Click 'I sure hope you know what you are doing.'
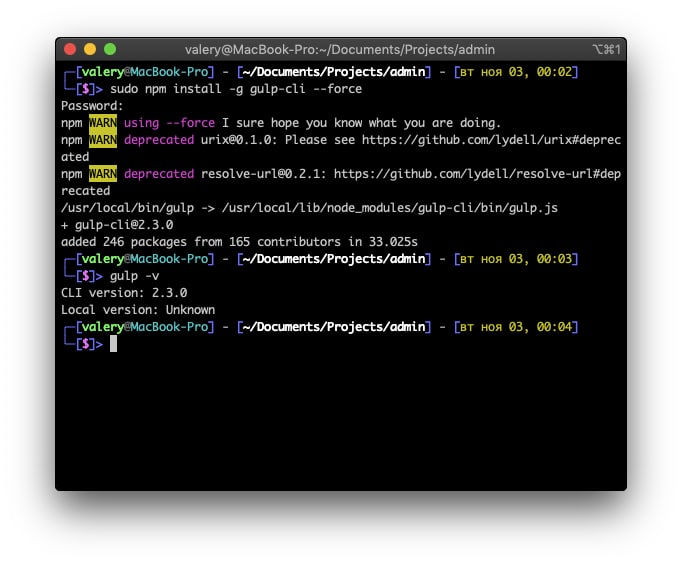 click(361, 123)
